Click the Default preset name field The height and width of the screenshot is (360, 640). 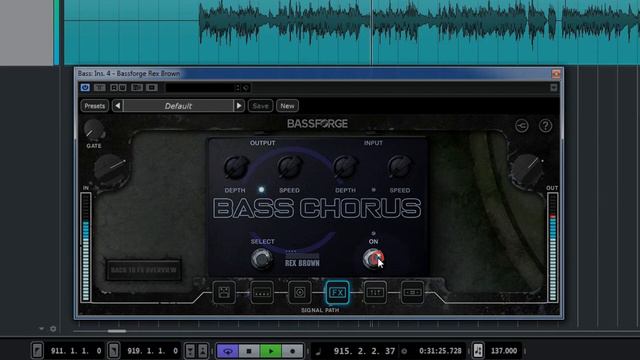[x=178, y=106]
